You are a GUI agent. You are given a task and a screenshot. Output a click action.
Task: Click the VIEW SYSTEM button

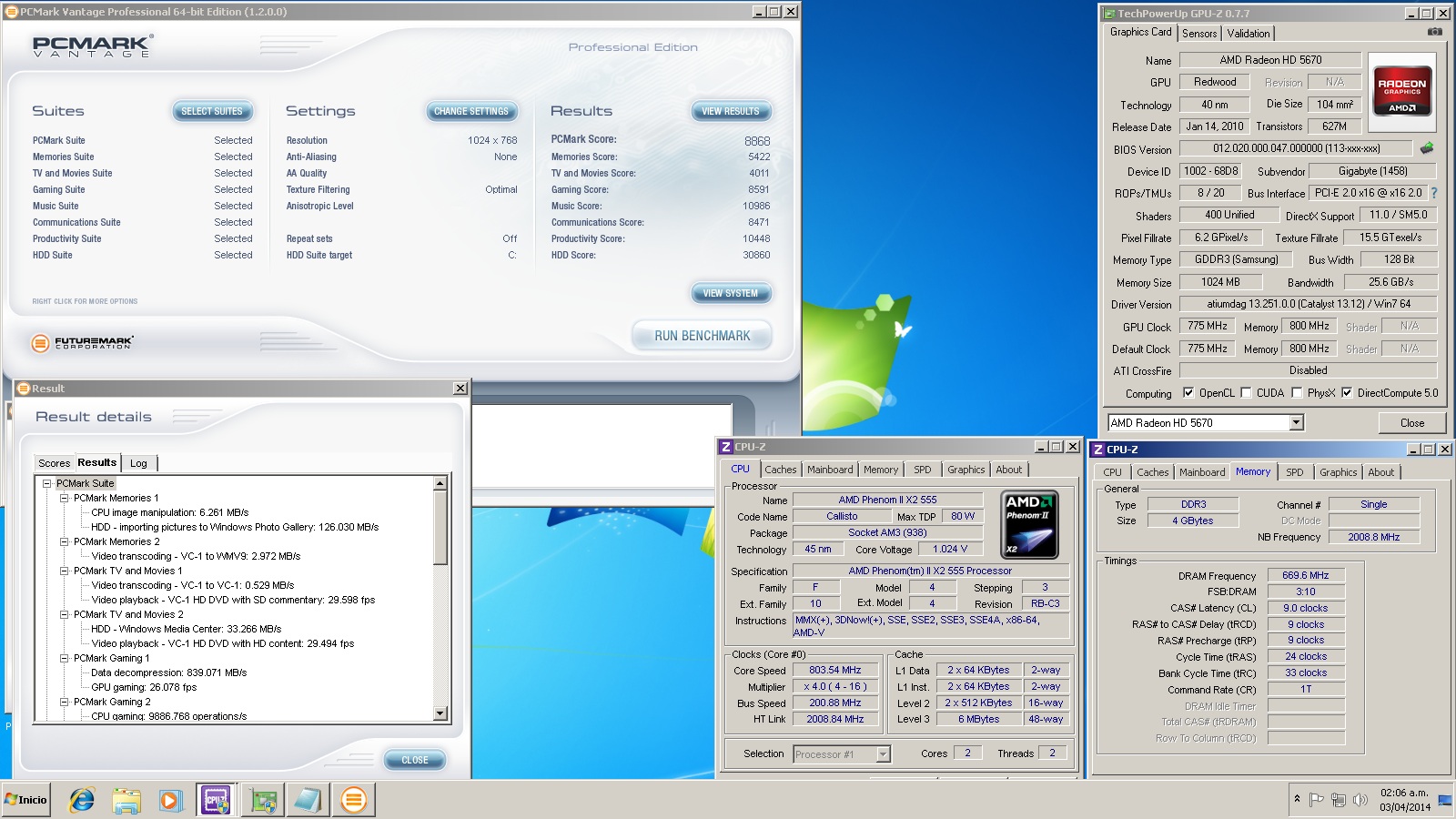click(x=731, y=293)
